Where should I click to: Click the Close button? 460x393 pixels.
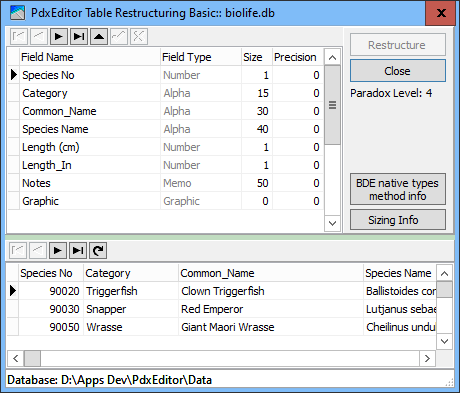(x=398, y=71)
